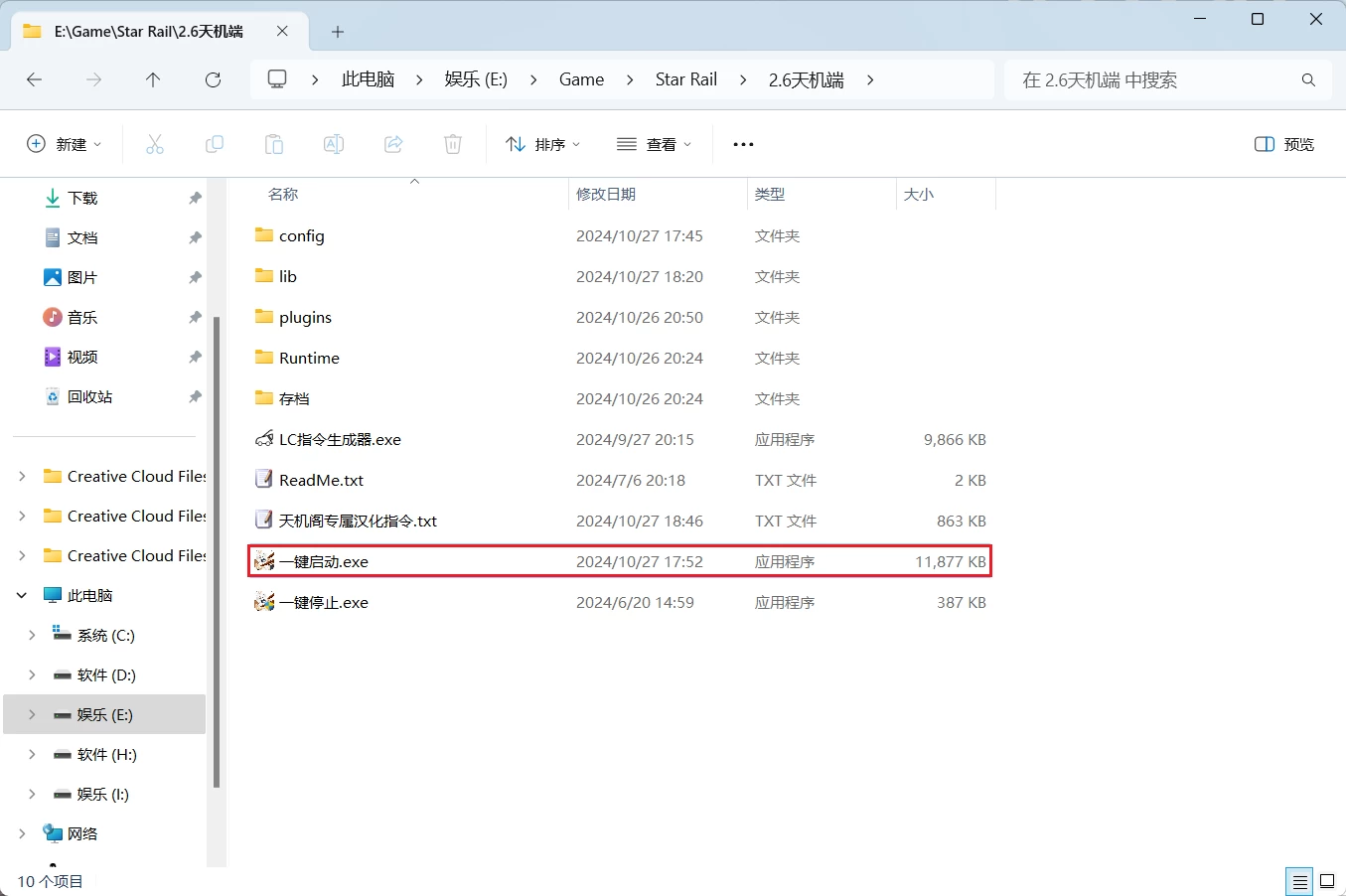Open the See more ellipsis menu

tap(743, 144)
